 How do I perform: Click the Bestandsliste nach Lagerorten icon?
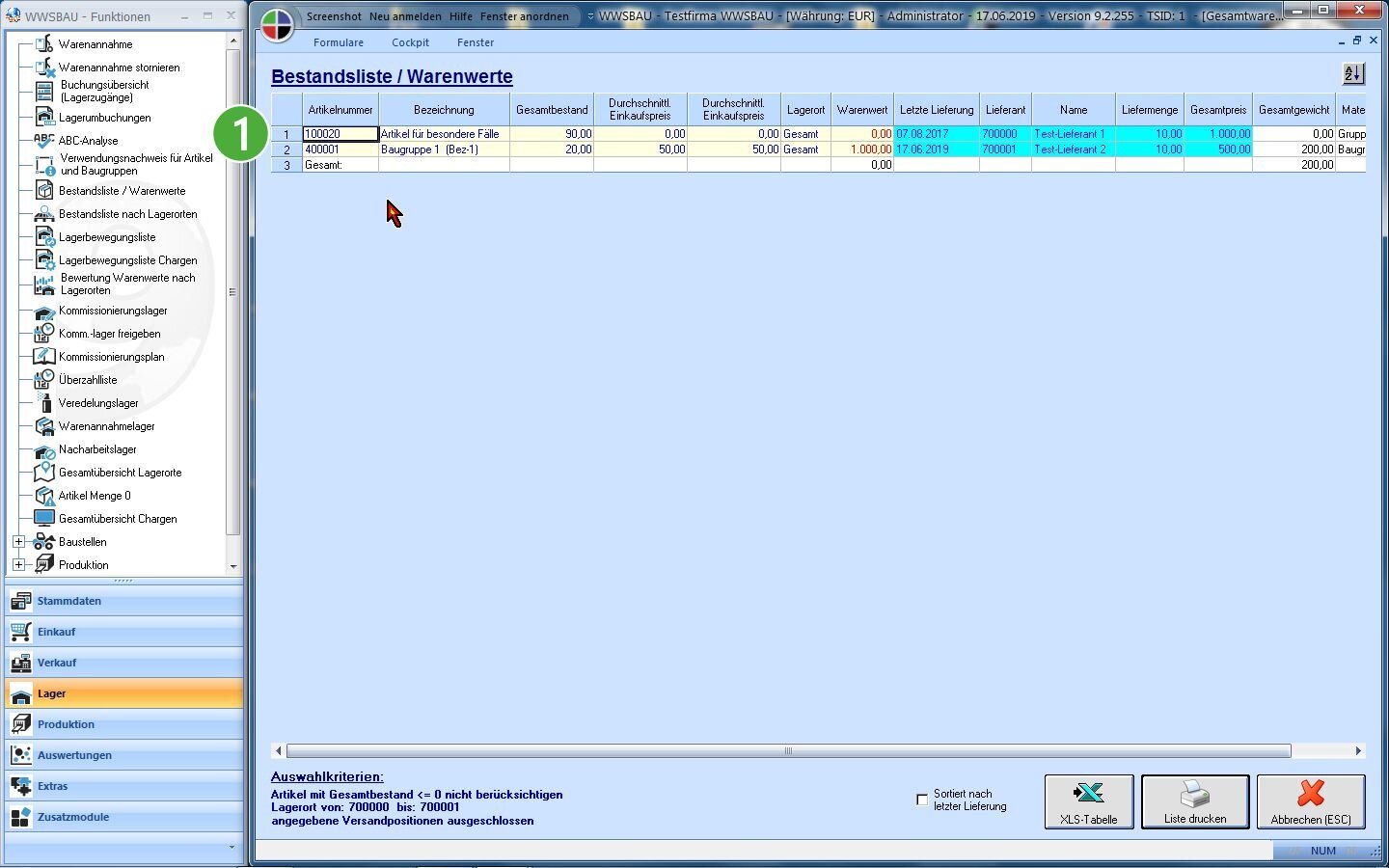tap(44, 214)
